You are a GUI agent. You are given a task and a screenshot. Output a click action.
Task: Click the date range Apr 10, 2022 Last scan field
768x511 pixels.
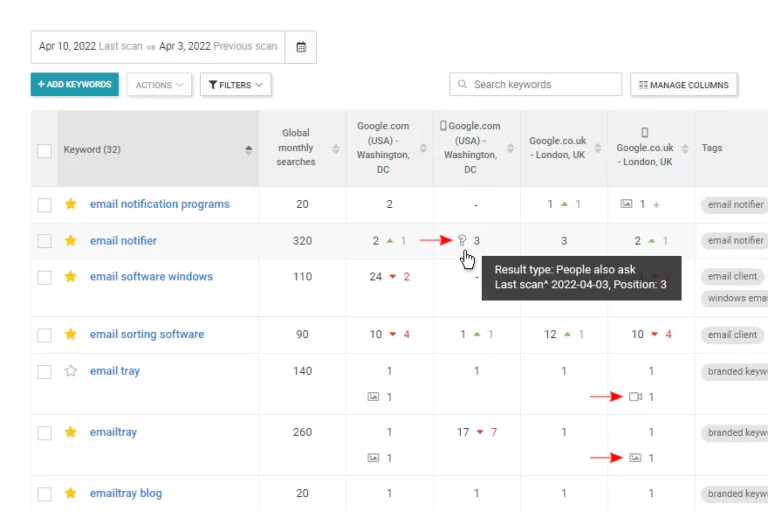(158, 47)
